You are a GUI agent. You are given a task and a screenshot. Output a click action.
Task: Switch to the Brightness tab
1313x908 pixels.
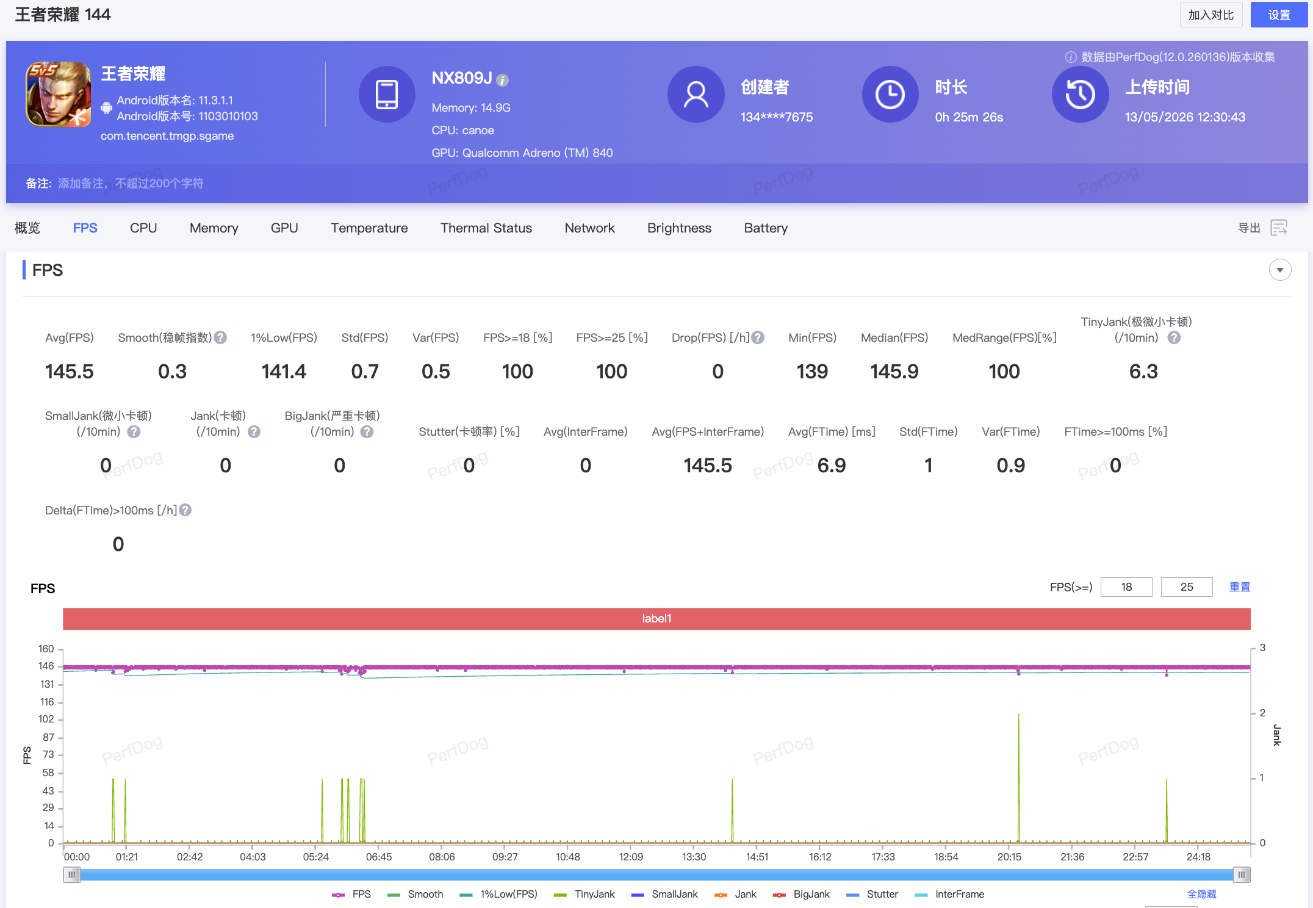click(679, 228)
